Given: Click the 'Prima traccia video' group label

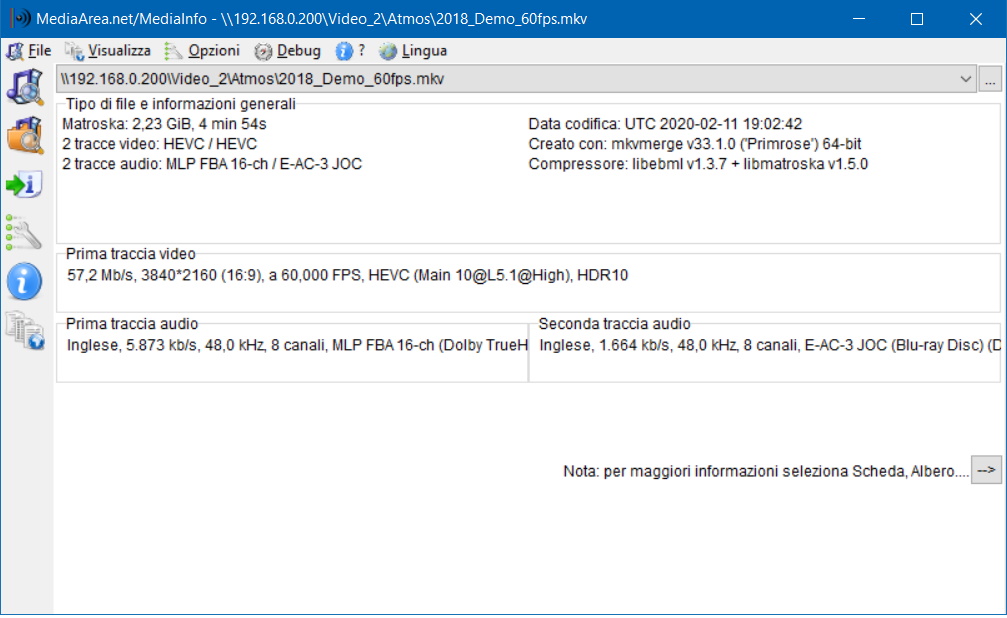Looking at the screenshot, I should (130, 254).
